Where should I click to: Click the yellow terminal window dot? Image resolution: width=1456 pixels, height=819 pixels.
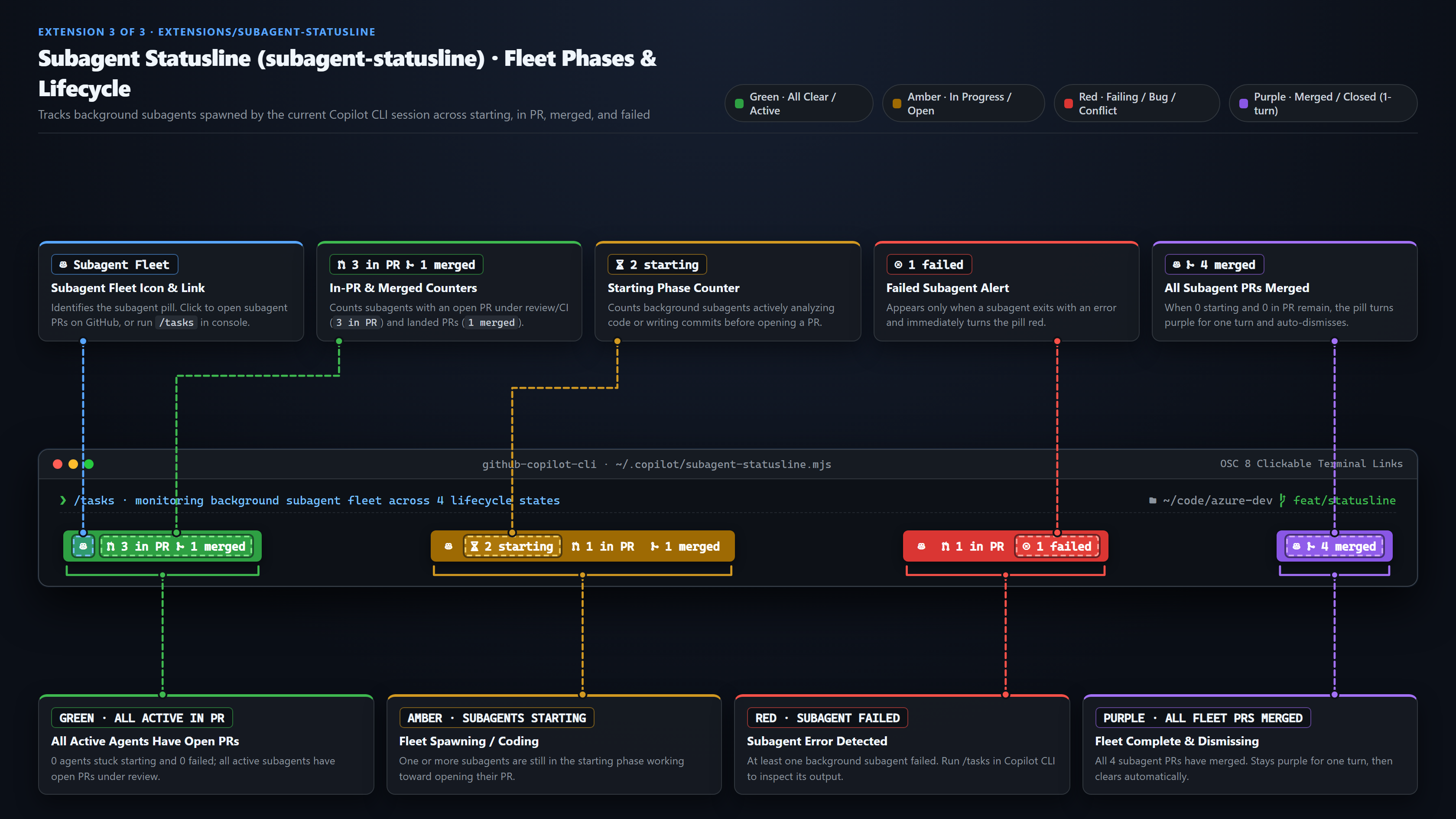[x=73, y=464]
